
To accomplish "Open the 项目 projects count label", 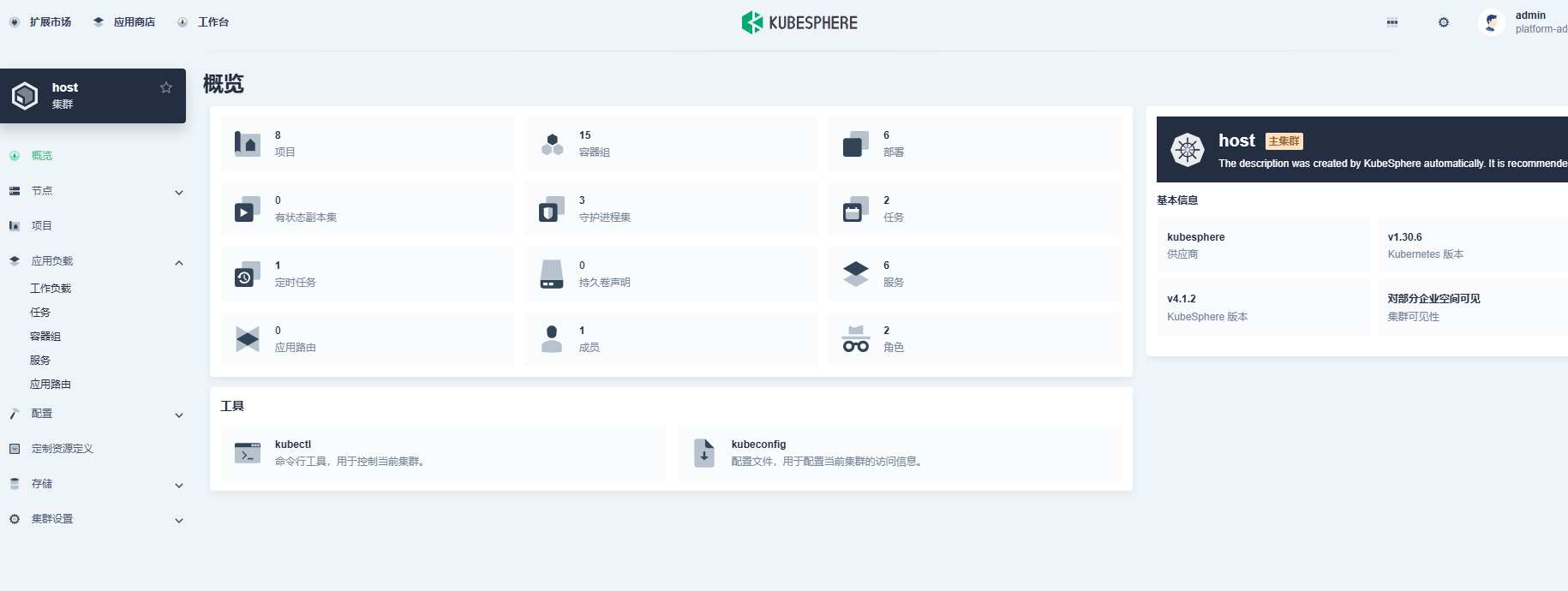I will click(x=285, y=152).
